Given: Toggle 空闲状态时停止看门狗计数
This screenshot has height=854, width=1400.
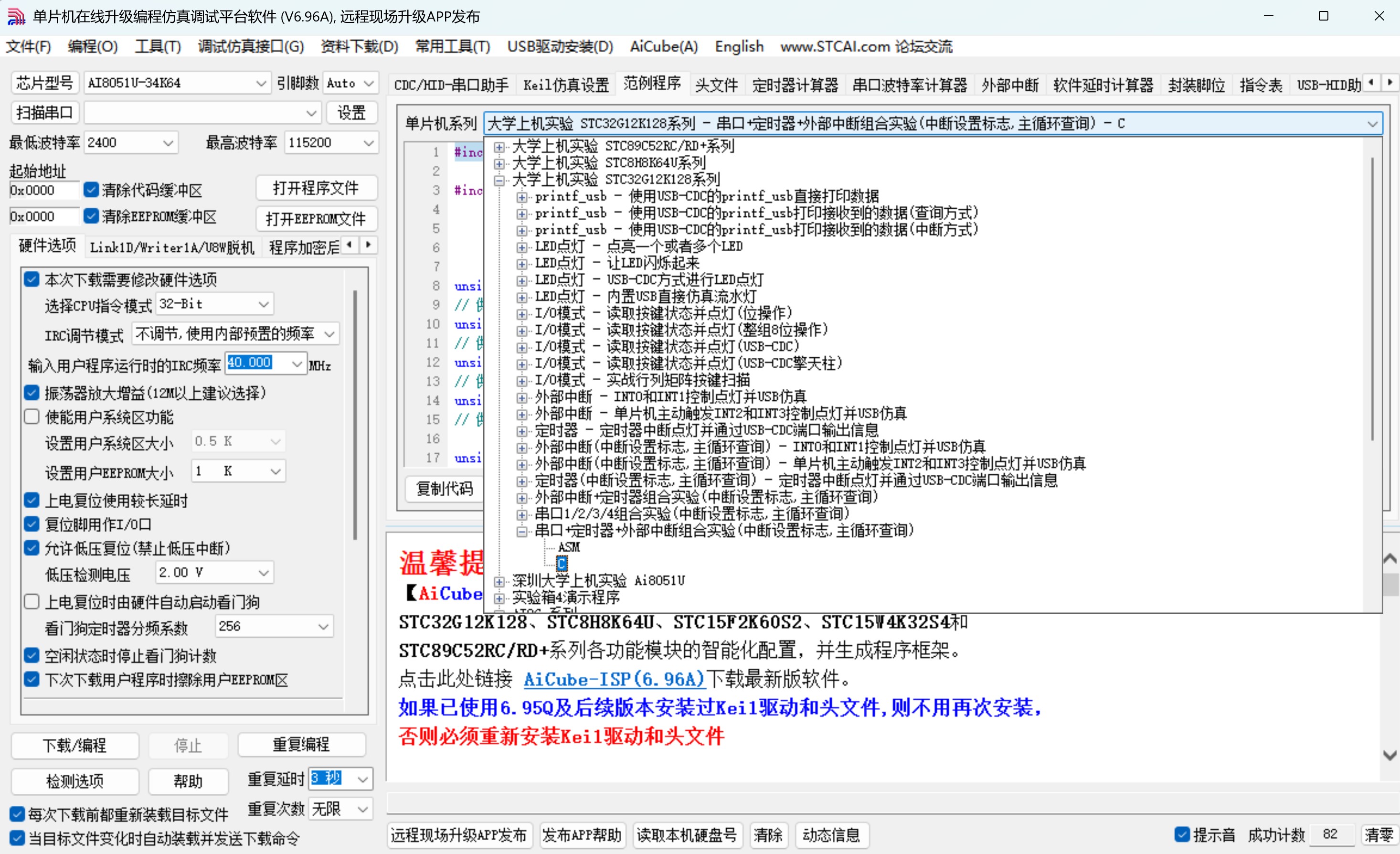Looking at the screenshot, I should click(x=32, y=655).
